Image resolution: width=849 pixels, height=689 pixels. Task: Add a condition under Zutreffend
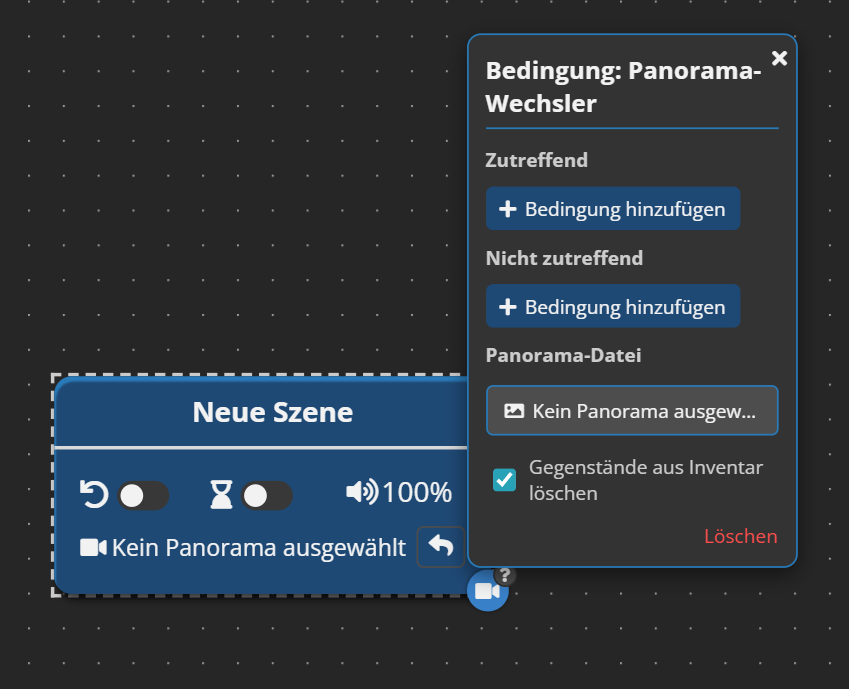pyautogui.click(x=613, y=209)
